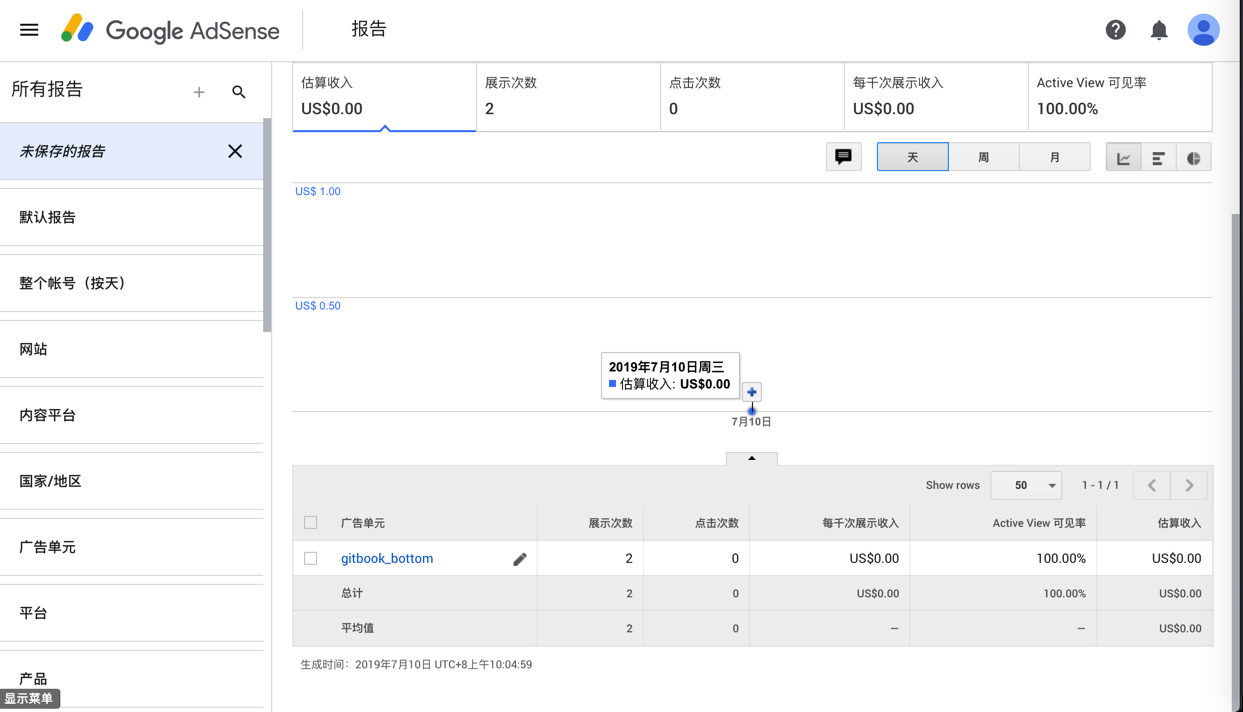The image size is (1243, 712).
Task: Select the 周 (week) granularity toggle
Action: pyautogui.click(x=983, y=157)
